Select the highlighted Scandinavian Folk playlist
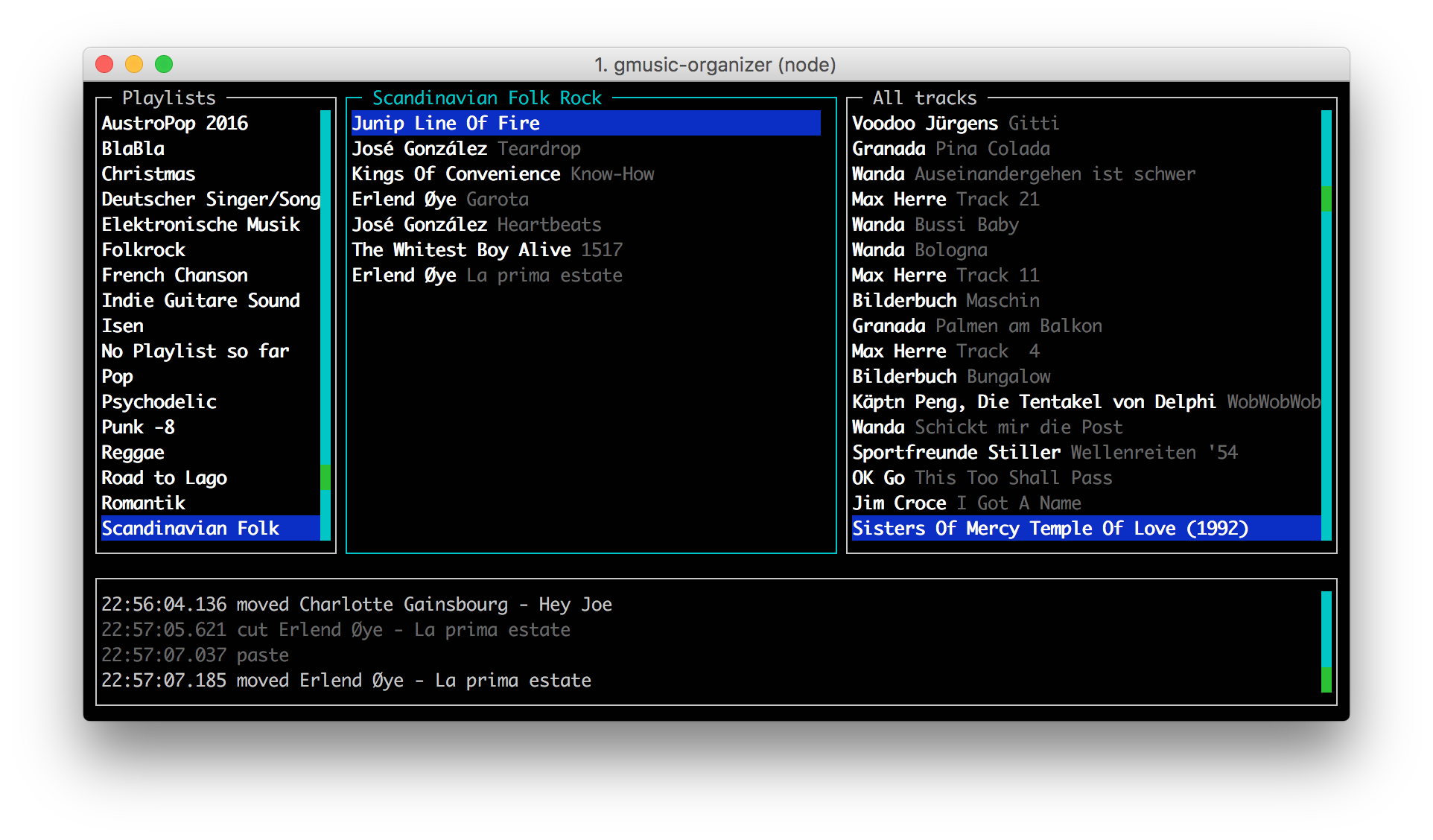 pyautogui.click(x=191, y=529)
